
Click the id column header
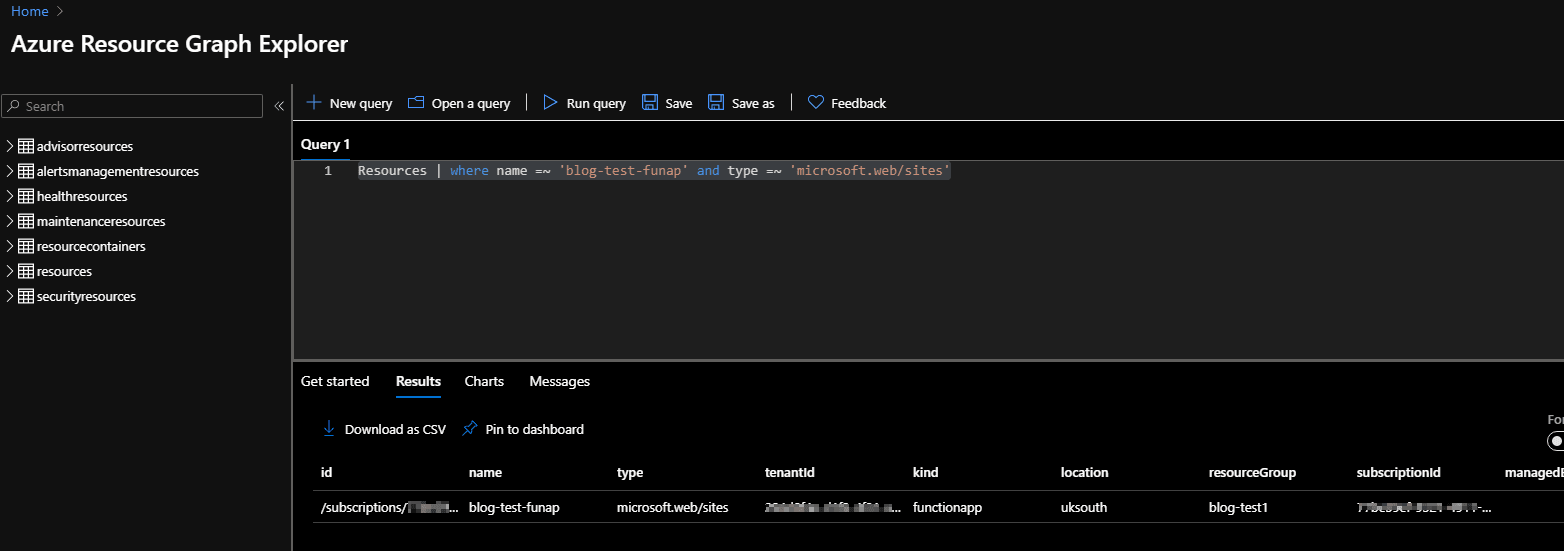(x=326, y=472)
